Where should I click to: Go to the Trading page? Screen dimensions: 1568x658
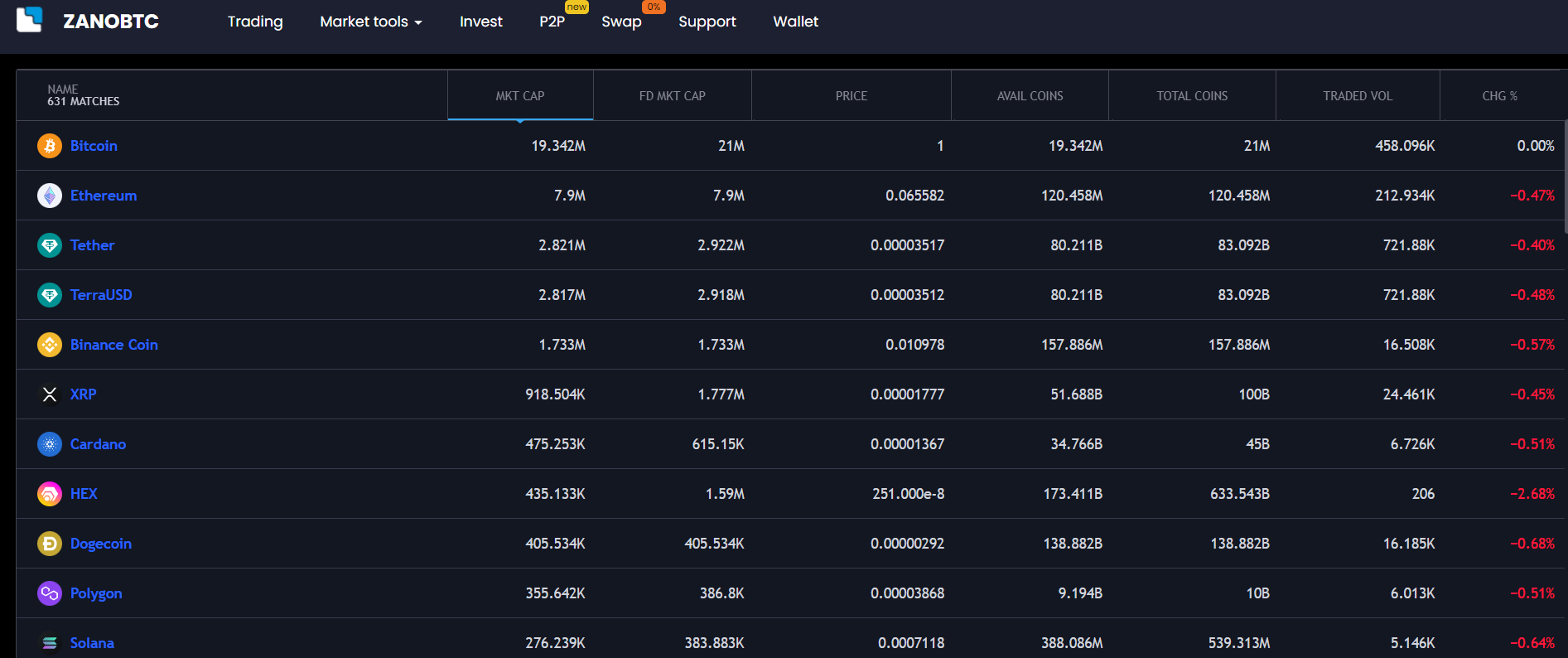coord(255,22)
